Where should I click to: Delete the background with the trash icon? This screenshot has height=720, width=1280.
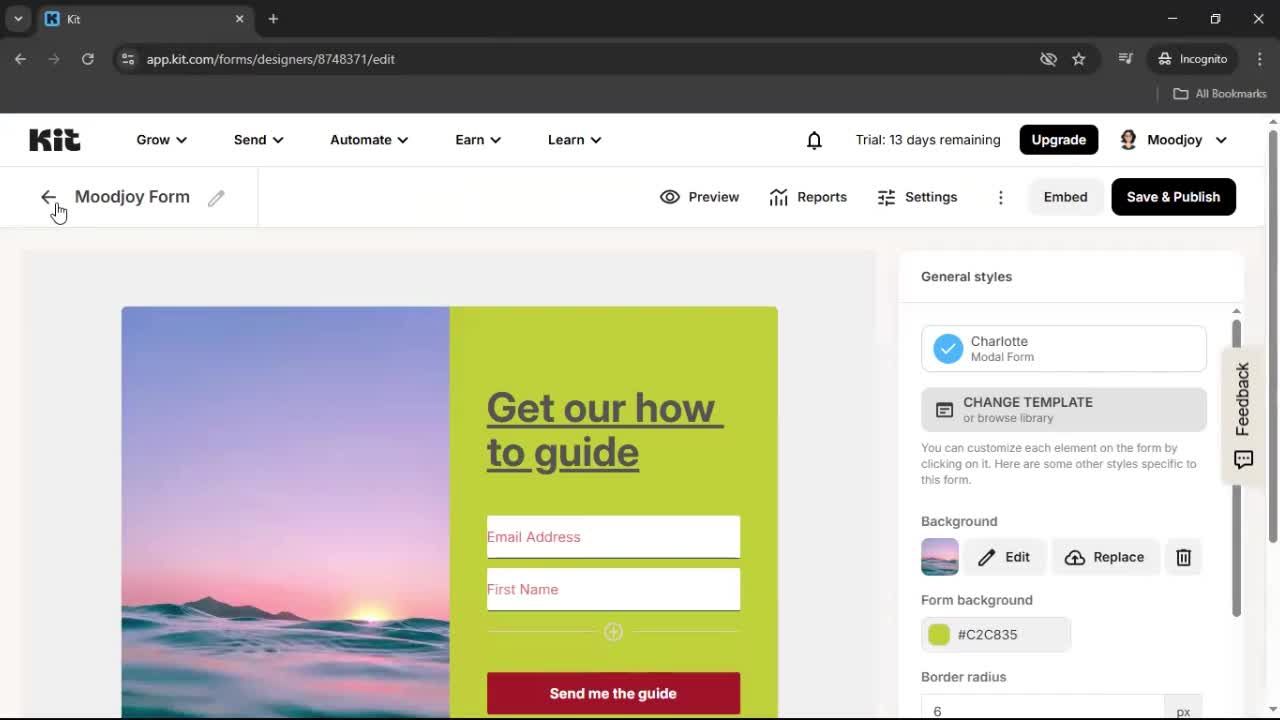1183,557
